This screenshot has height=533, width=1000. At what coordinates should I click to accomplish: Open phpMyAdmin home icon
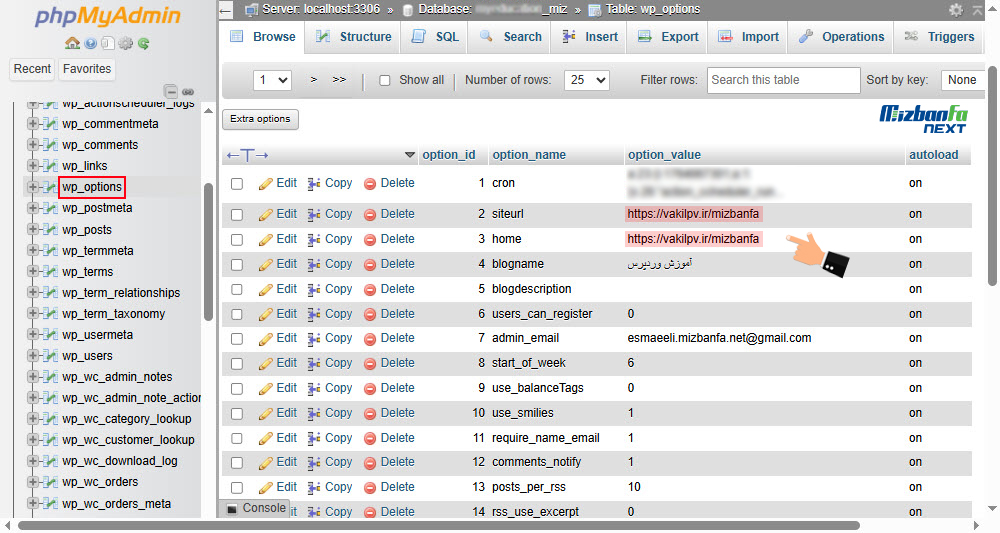coord(73,43)
